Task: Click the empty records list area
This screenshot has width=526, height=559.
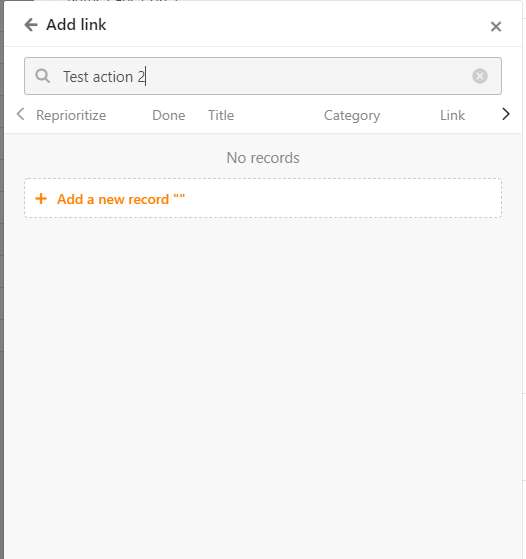Action: click(x=263, y=389)
